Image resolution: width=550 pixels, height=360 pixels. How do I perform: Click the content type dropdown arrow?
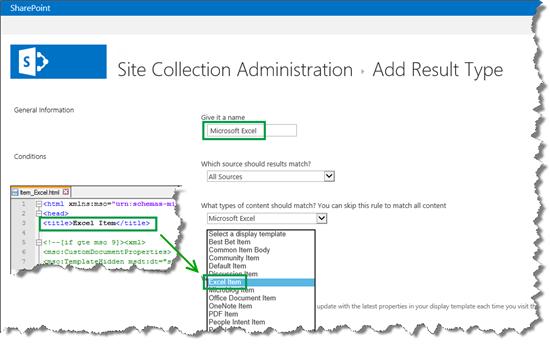point(322,218)
